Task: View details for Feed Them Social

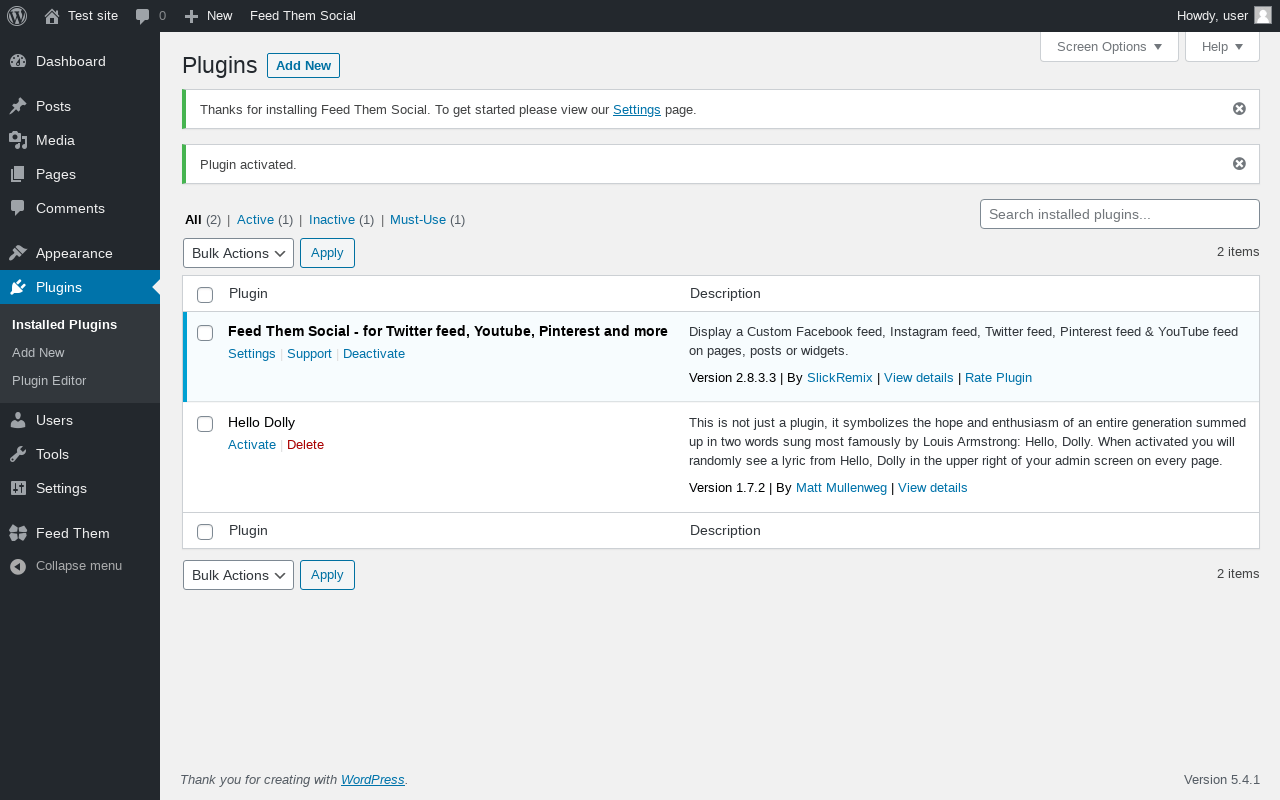Action: 919,378
